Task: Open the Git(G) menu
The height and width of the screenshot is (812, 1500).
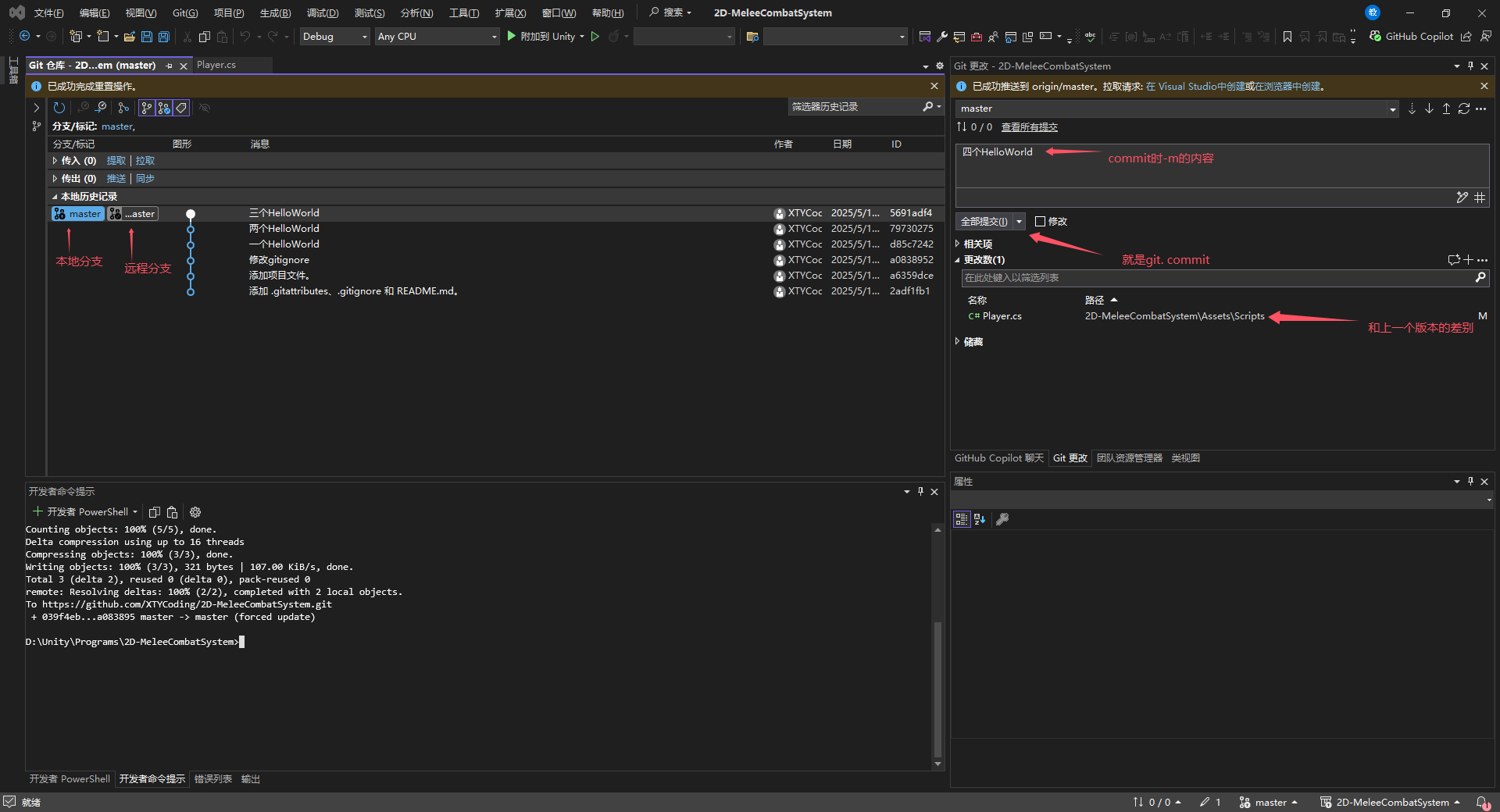Action: click(x=185, y=13)
